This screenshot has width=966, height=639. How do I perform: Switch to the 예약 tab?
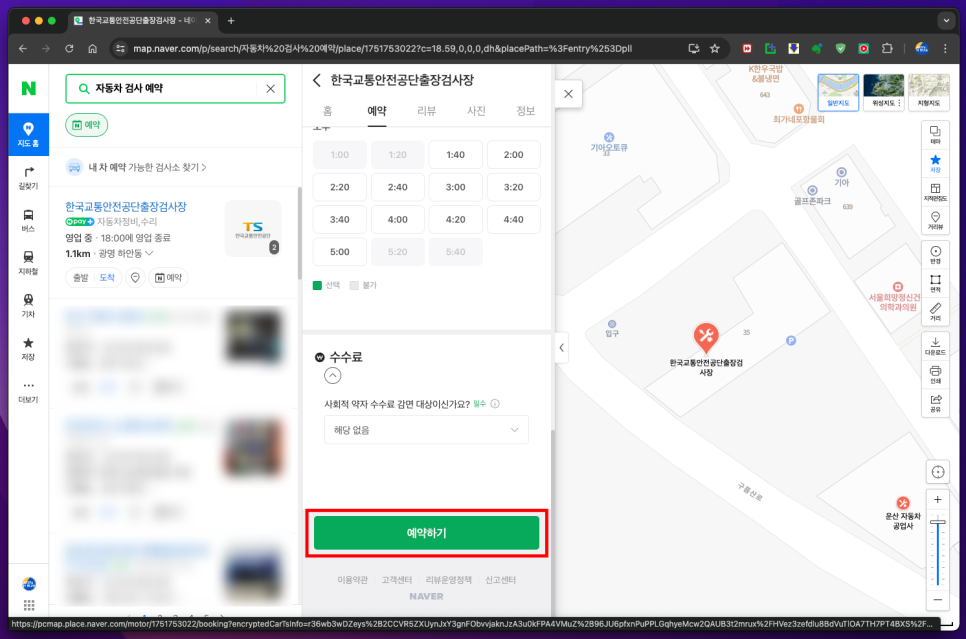click(x=376, y=111)
